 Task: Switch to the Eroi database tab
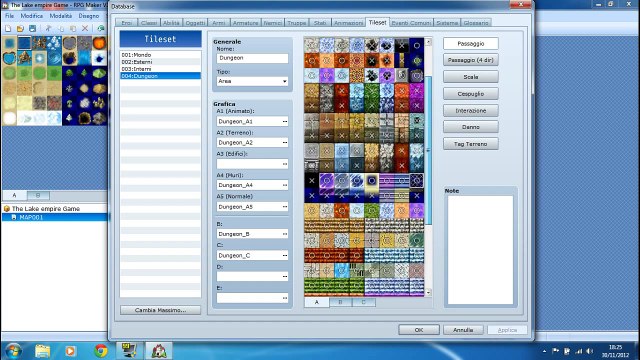[127, 23]
